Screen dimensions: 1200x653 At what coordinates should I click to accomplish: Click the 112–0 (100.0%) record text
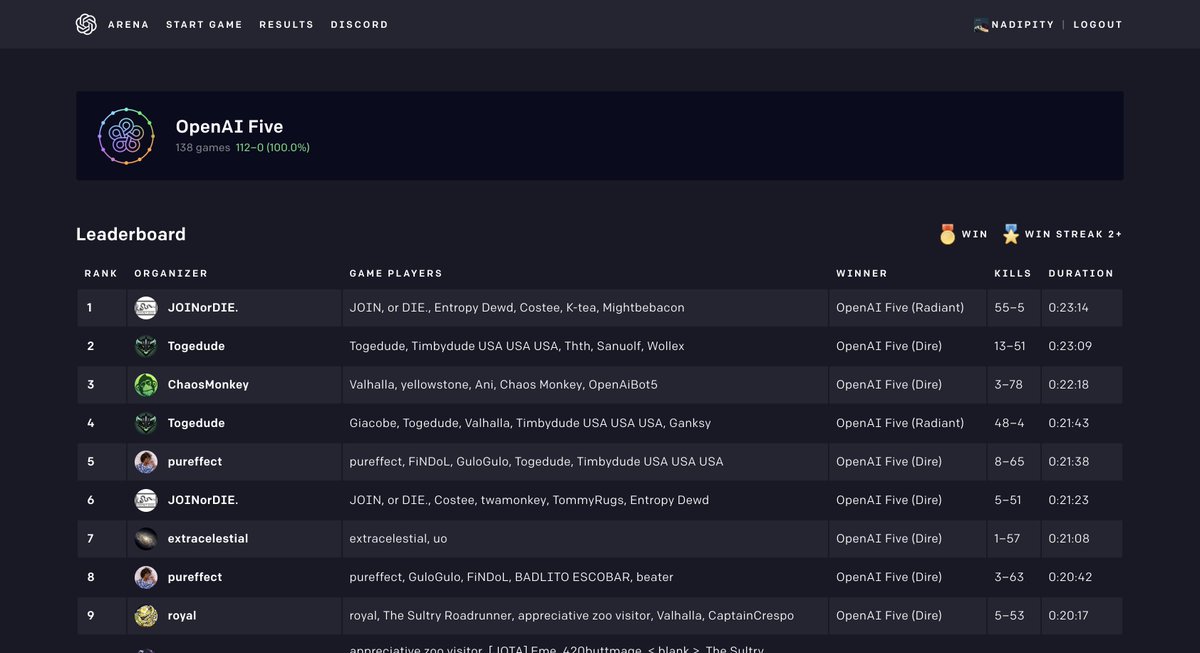(273, 148)
